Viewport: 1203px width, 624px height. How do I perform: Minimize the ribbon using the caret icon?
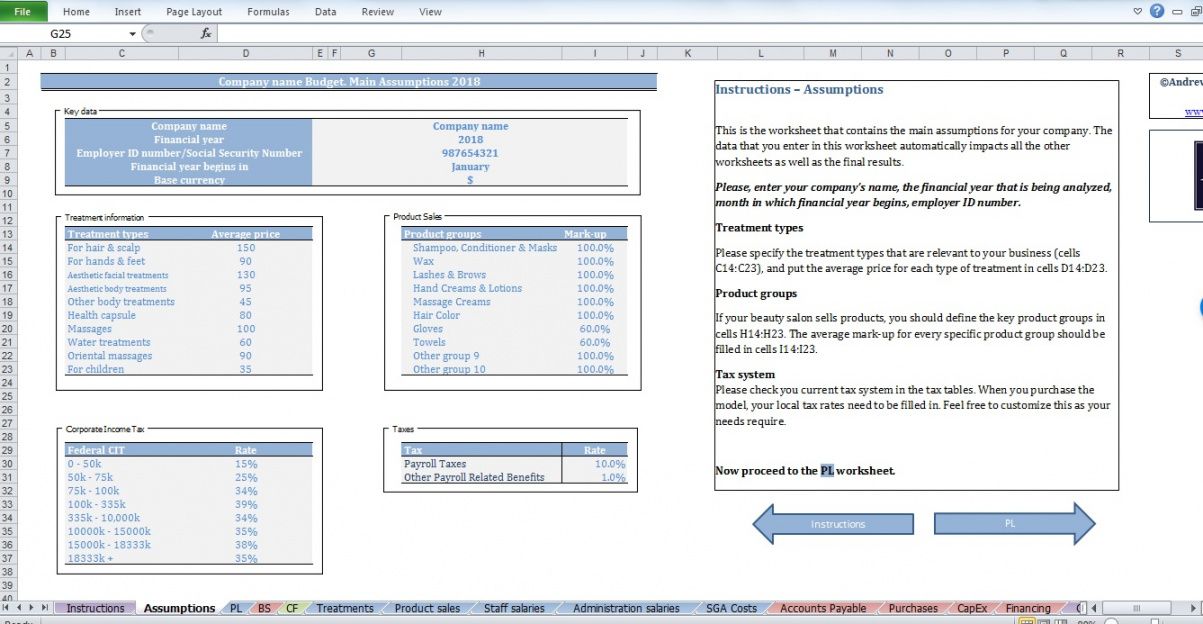(1137, 12)
